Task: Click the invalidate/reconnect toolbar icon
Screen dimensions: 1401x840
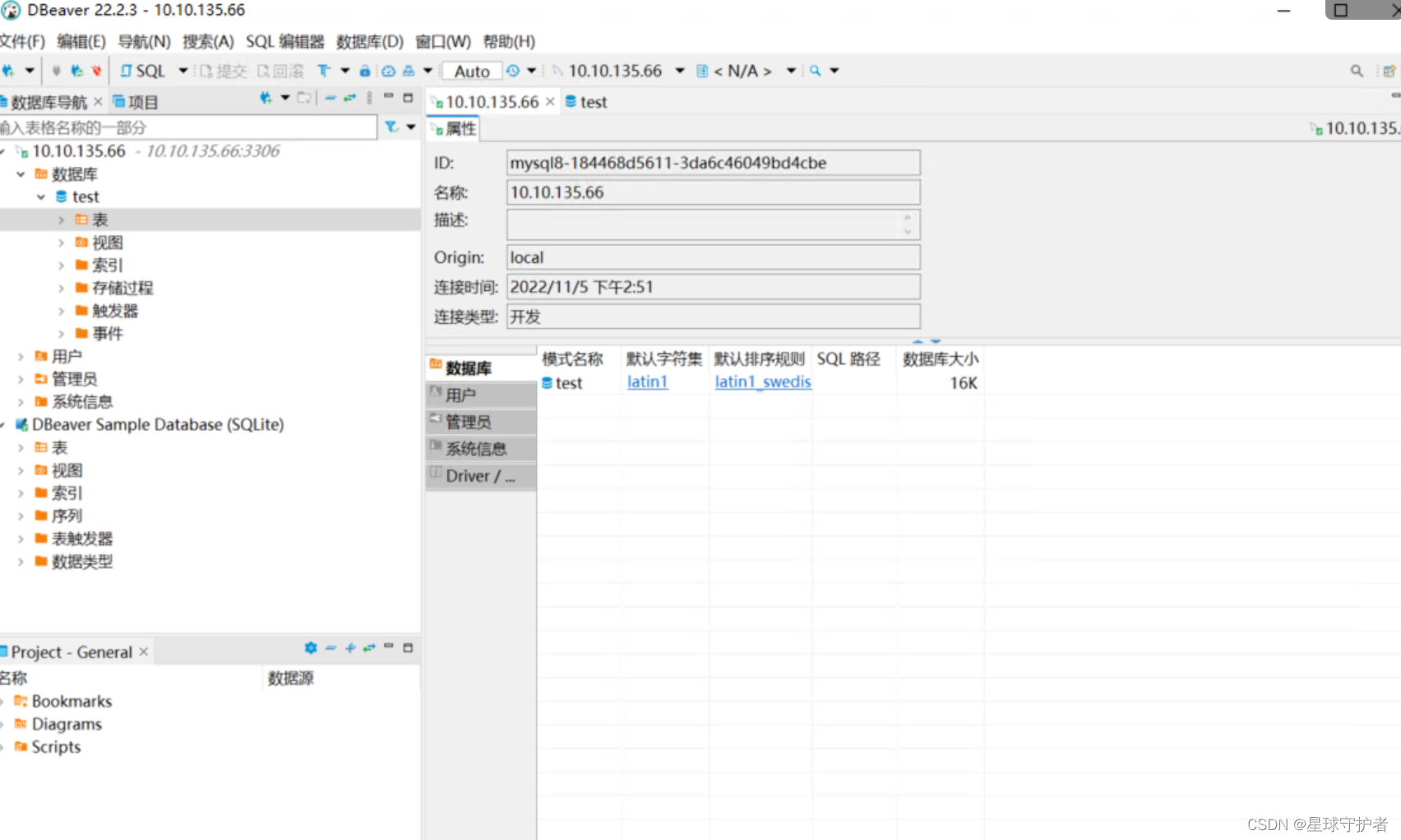Action: [x=76, y=71]
